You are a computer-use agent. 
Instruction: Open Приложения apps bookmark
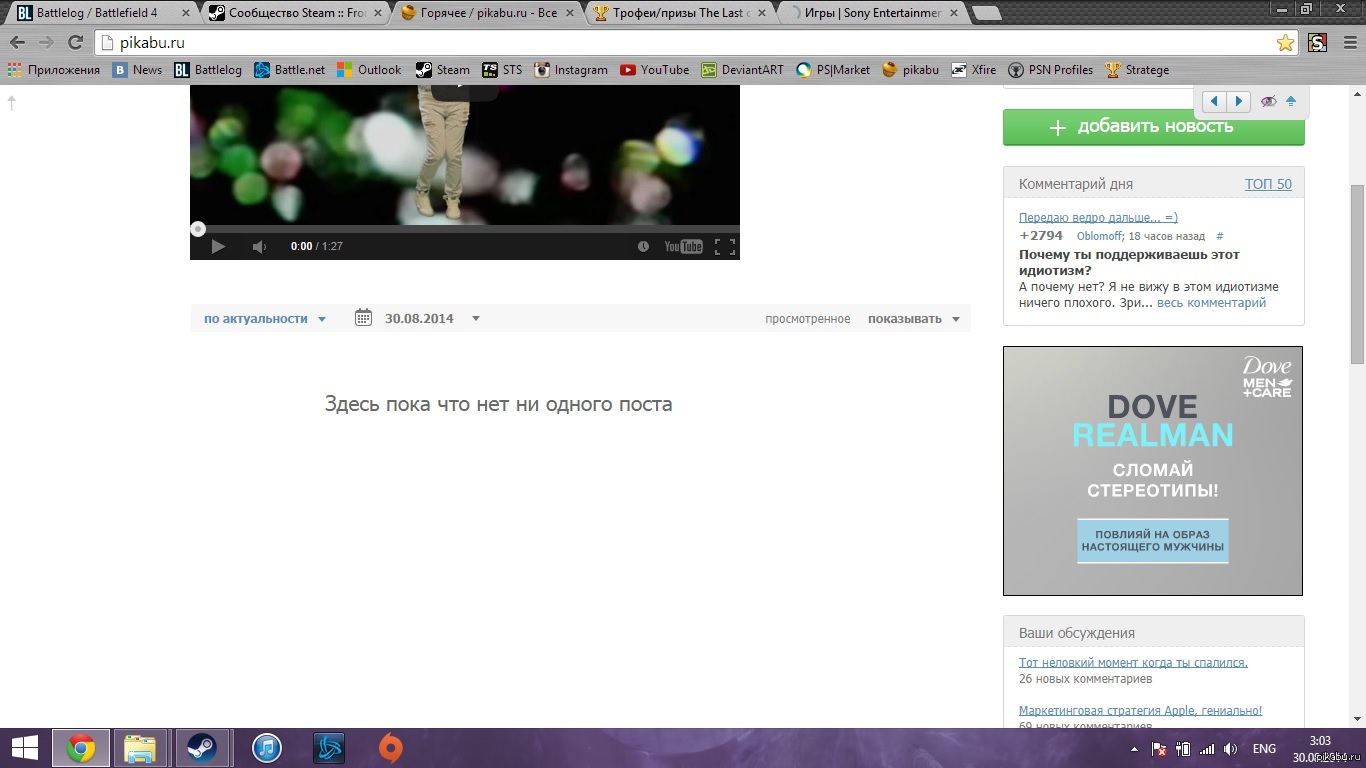point(54,70)
